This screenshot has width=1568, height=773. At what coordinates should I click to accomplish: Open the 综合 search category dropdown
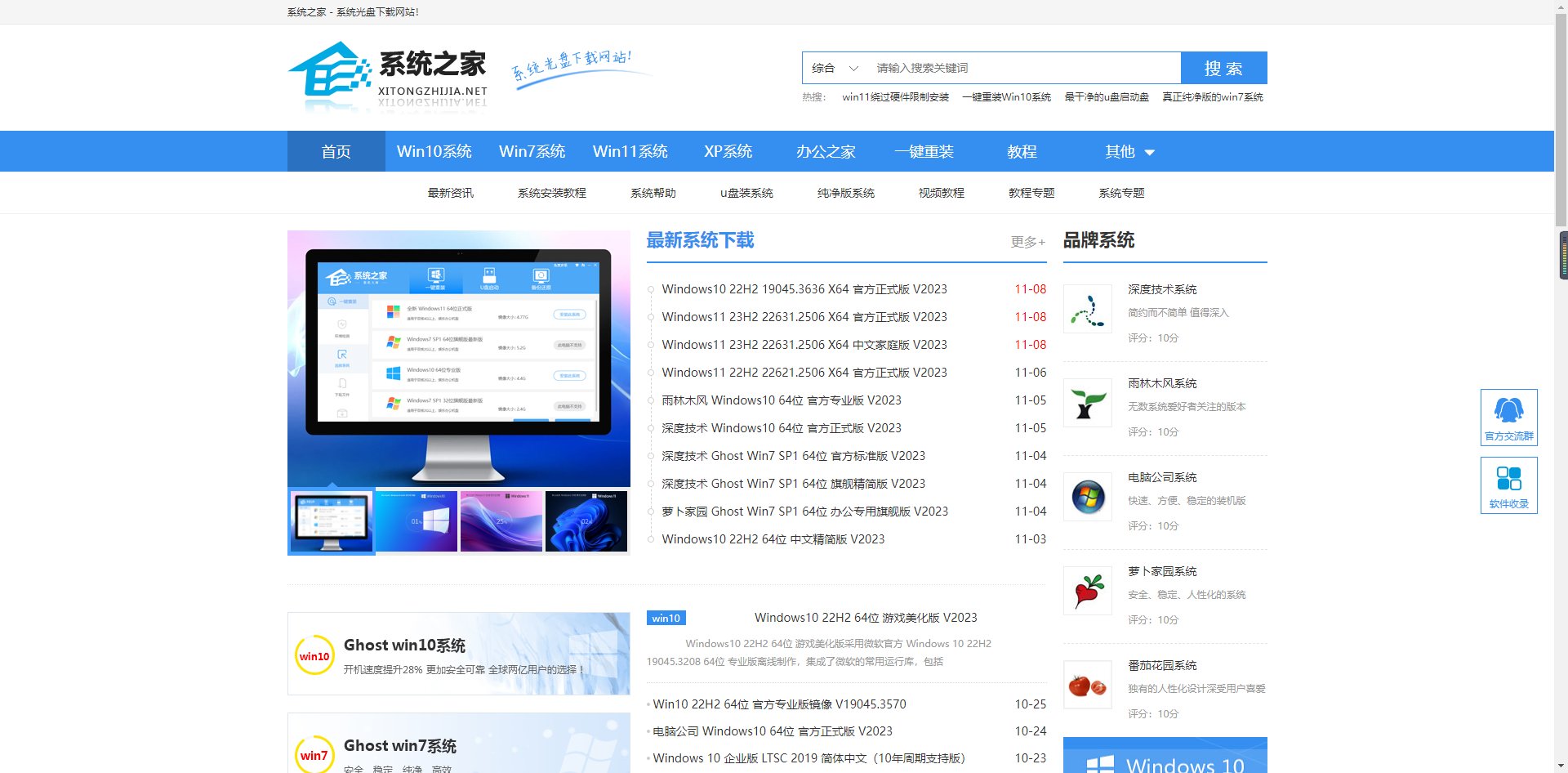pos(835,68)
